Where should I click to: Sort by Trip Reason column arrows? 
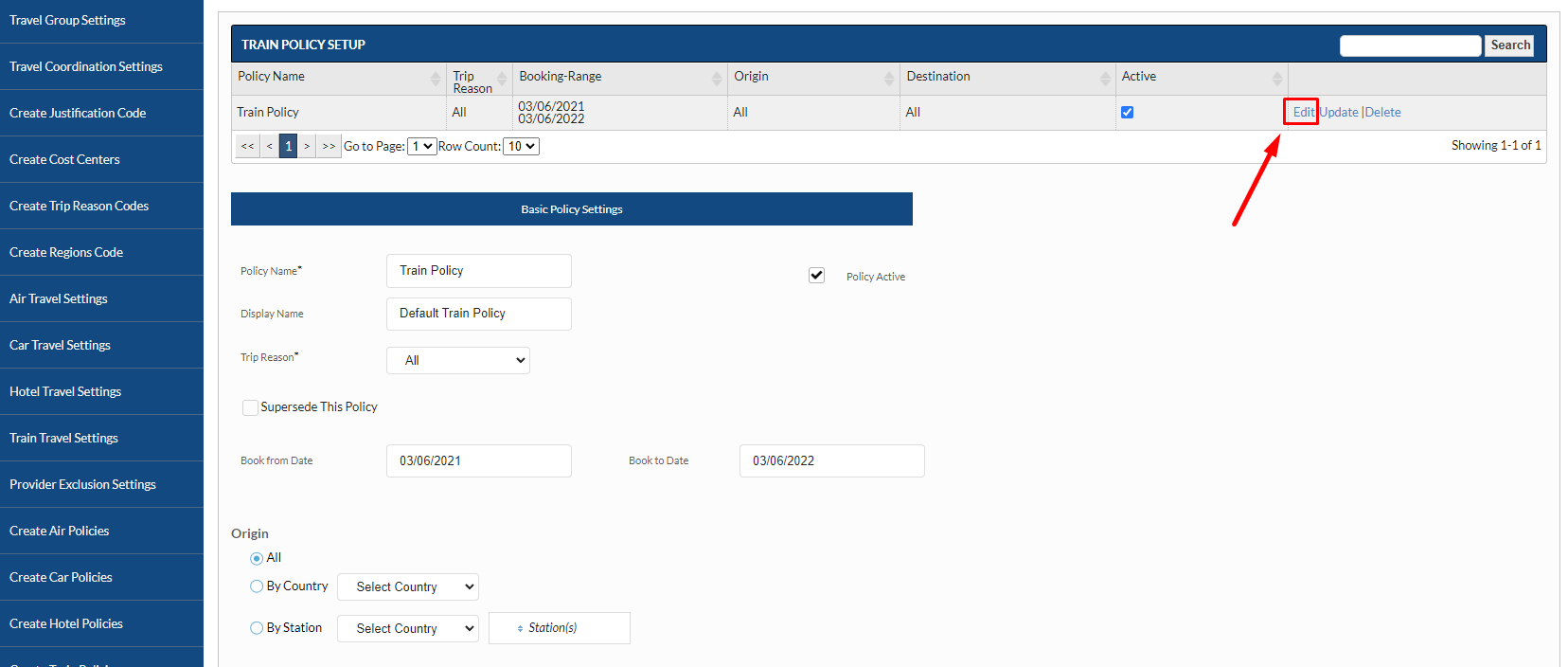pos(502,79)
